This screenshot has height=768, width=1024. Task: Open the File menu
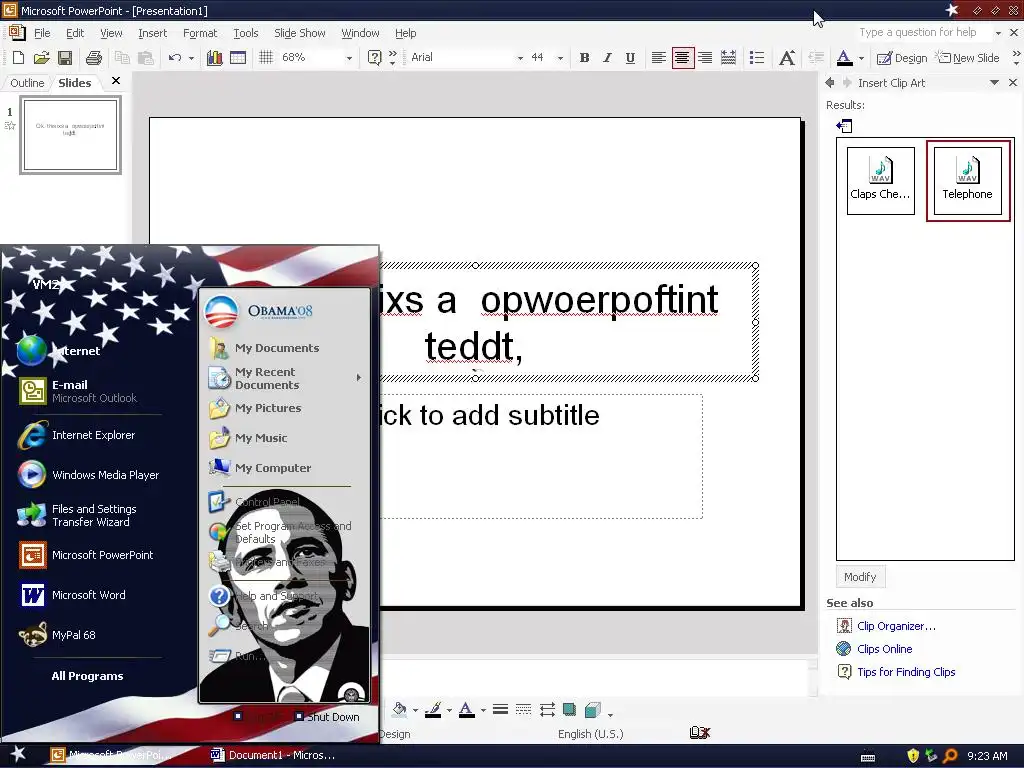(42, 33)
